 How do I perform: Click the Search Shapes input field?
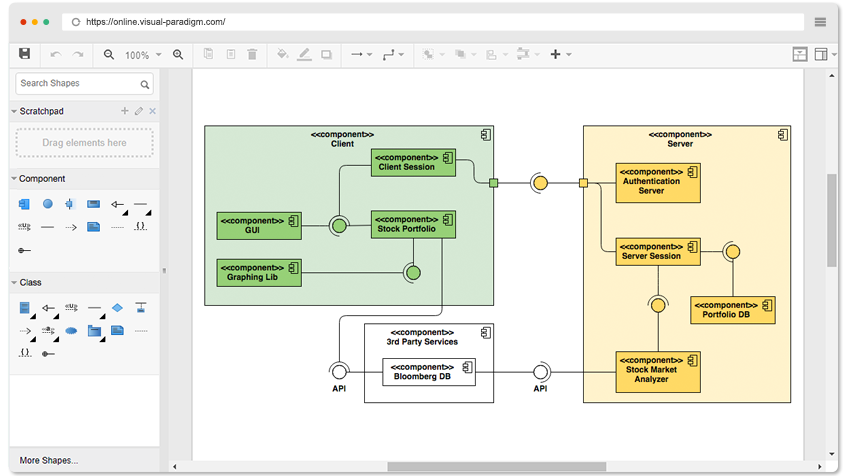click(84, 84)
